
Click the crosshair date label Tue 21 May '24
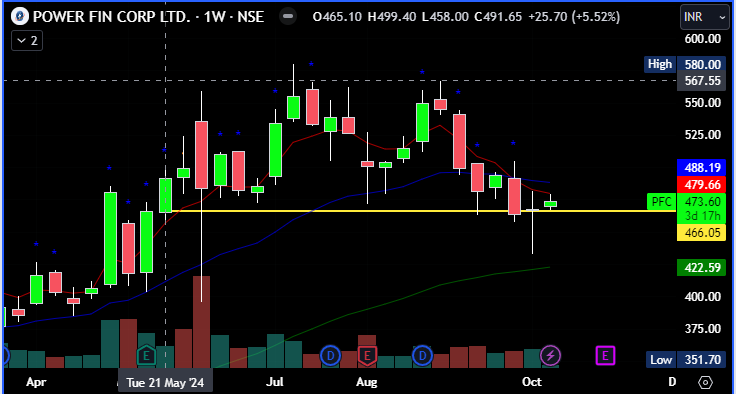(165, 382)
